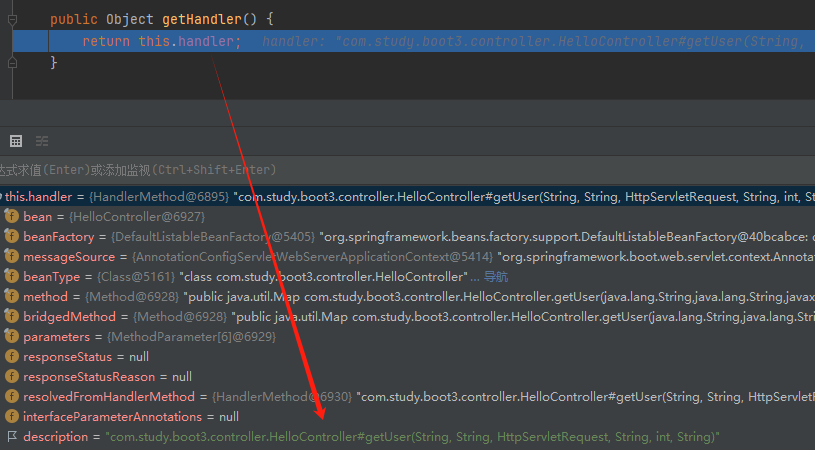
Task: Click the field icon of bean row
Action: [x=11, y=217]
